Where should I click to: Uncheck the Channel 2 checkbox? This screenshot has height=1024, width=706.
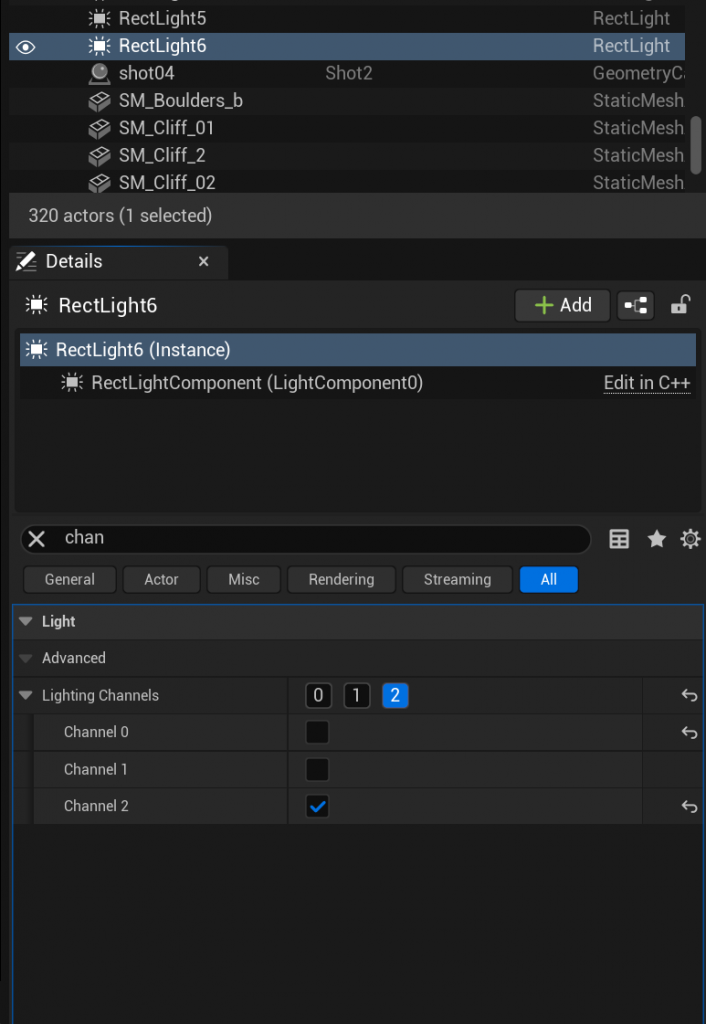pos(317,807)
